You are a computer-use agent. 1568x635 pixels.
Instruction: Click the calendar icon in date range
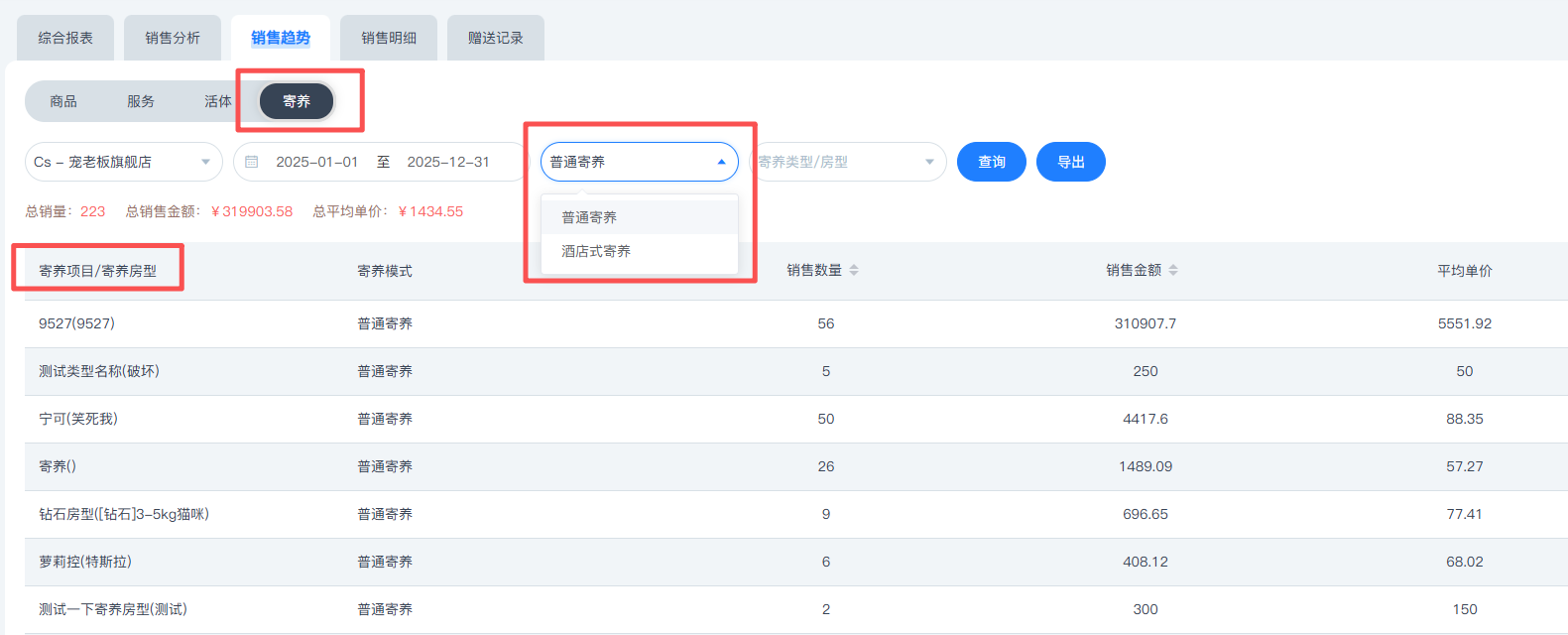252,162
